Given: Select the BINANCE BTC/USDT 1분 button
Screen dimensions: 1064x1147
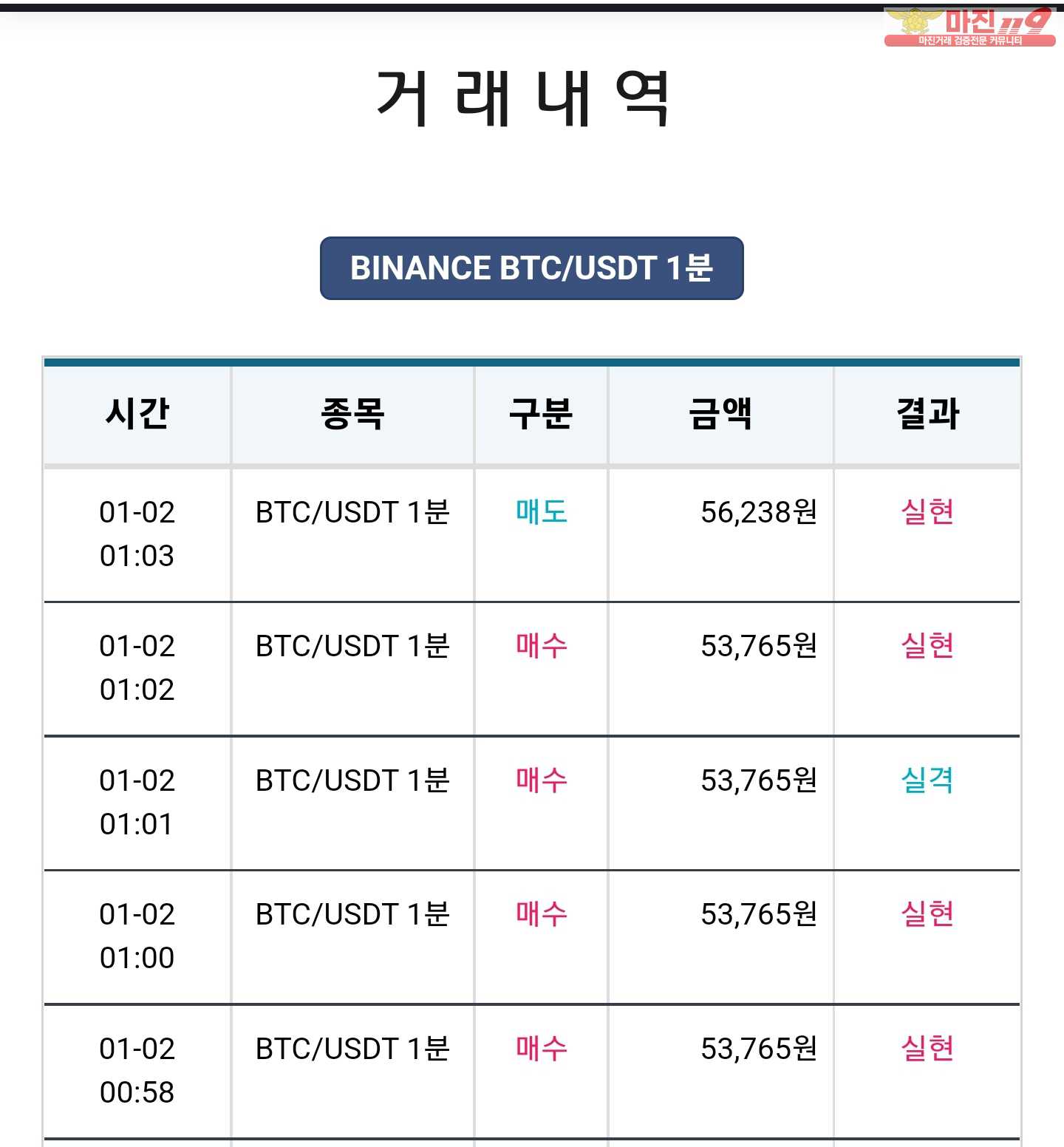Looking at the screenshot, I should [x=531, y=268].
